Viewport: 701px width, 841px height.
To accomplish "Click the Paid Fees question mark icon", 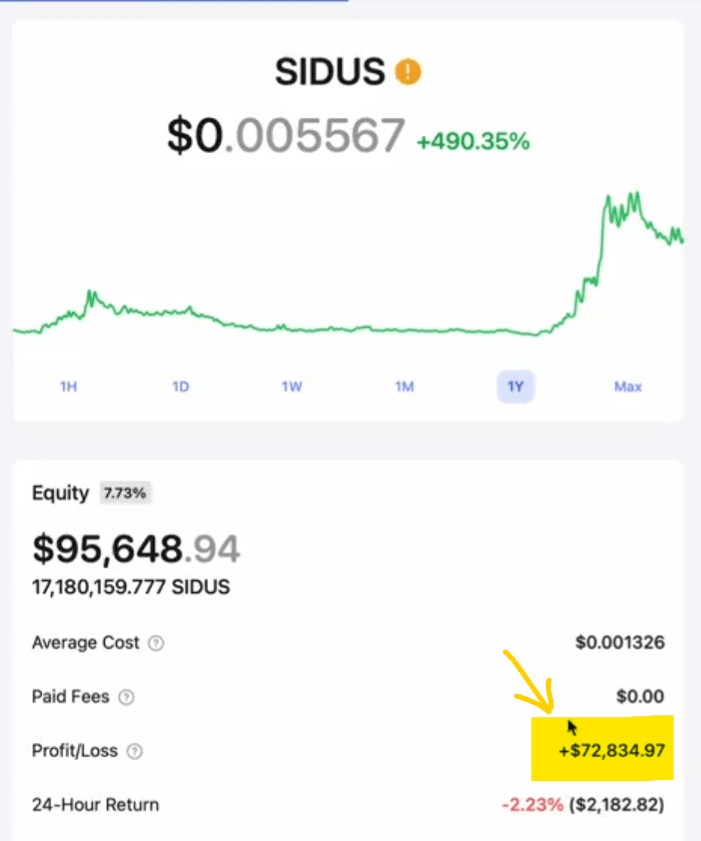I will [127, 697].
